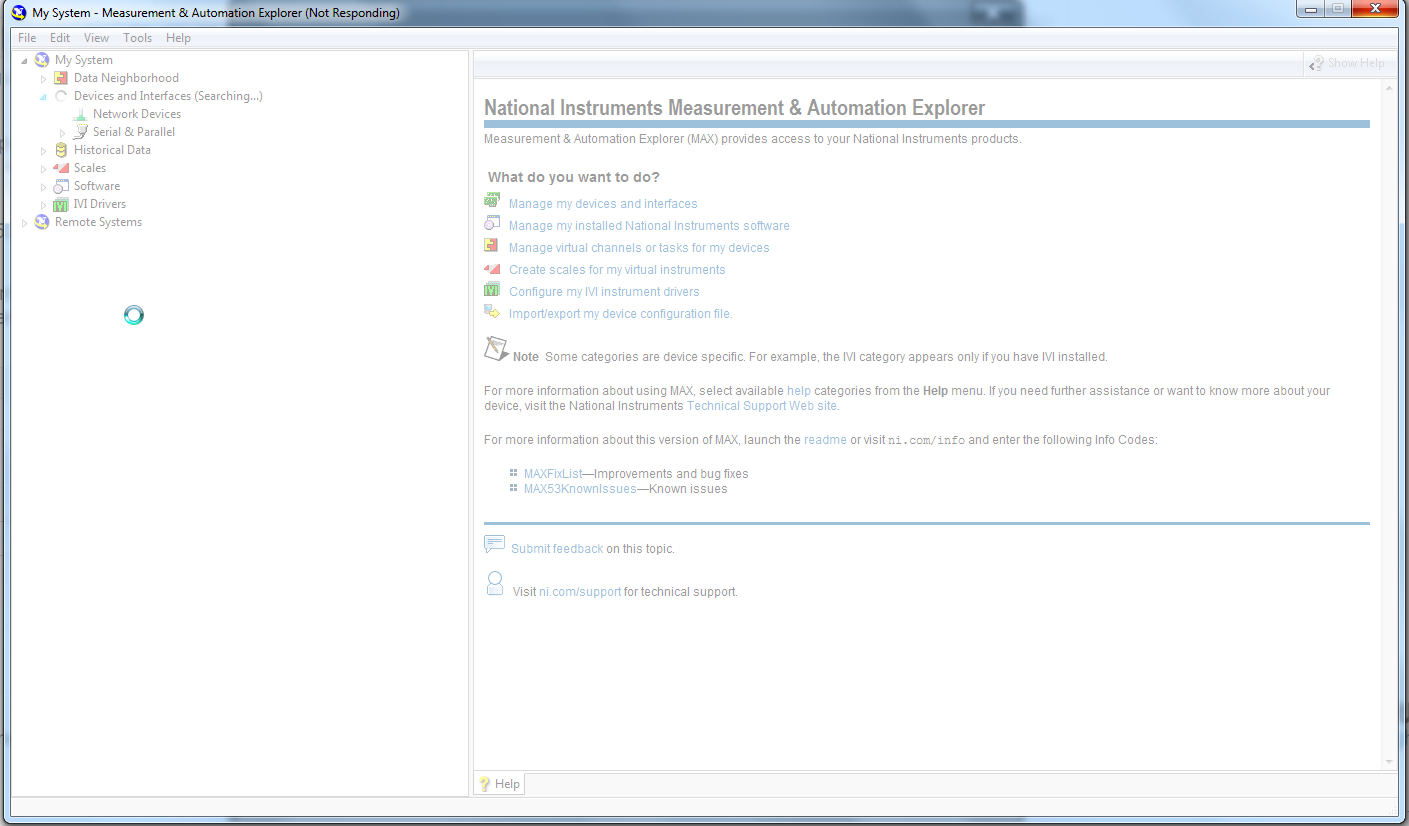Screen dimensions: 1409x826
Task: Click the Data Neighborhood icon
Action: click(61, 78)
